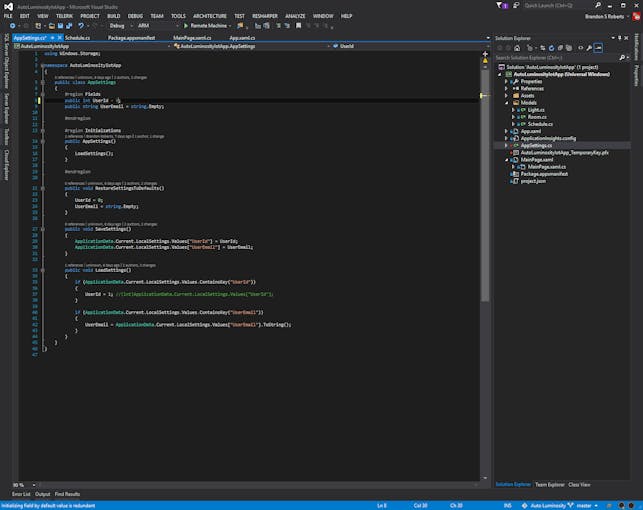Open the Properties side tab

point(636,75)
